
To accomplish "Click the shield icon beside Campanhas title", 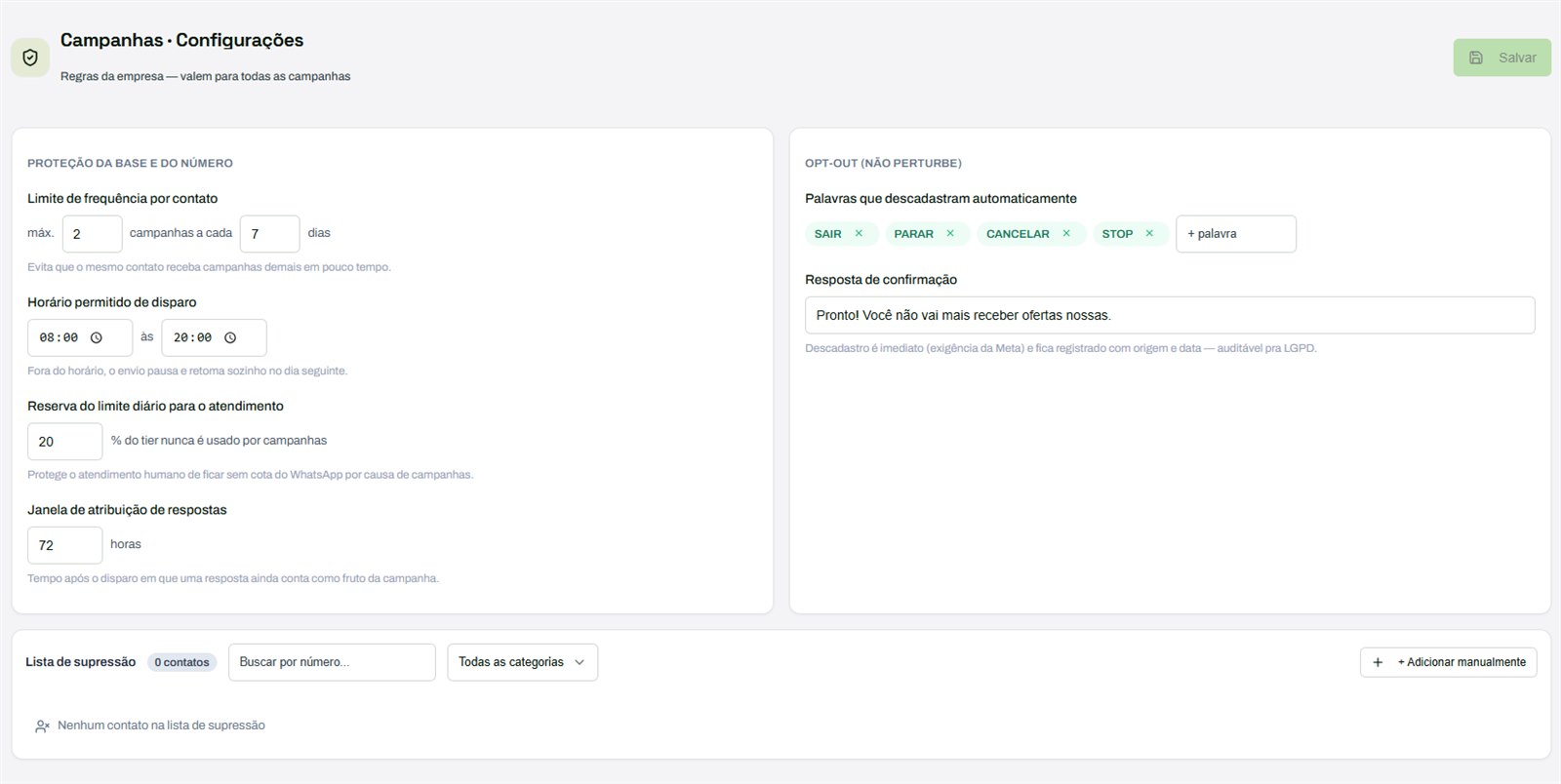I will pyautogui.click(x=30, y=58).
